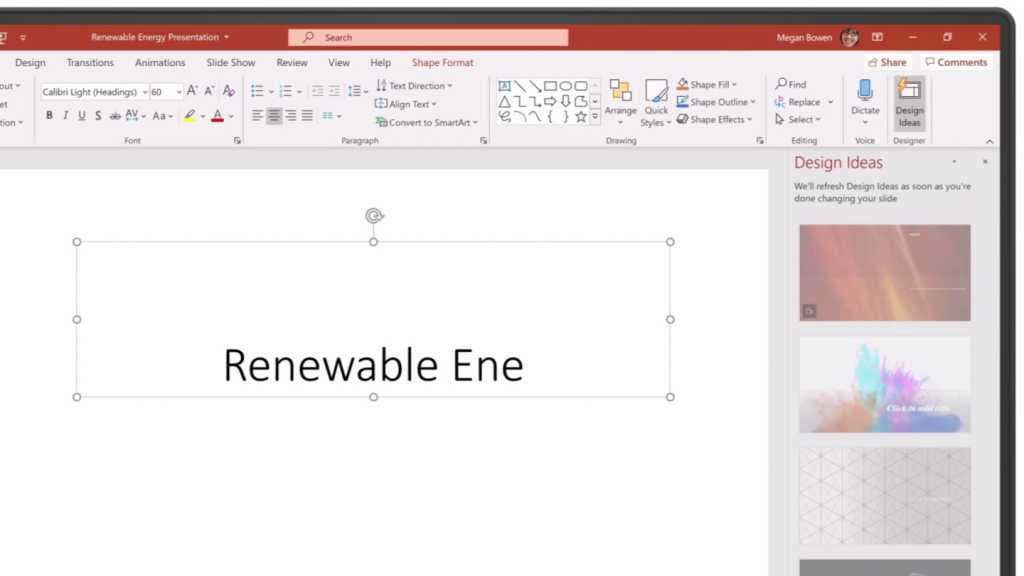Open ribbon display options icon
Screen dimensions: 1024x576
877,37
